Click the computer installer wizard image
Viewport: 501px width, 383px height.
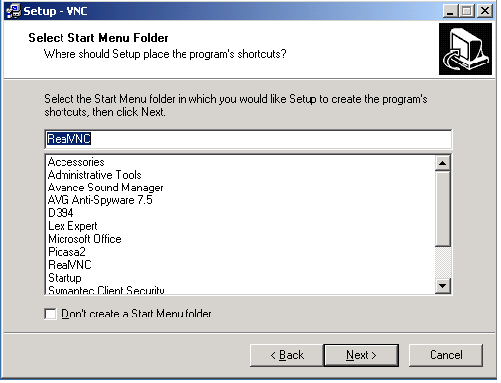[x=465, y=49]
